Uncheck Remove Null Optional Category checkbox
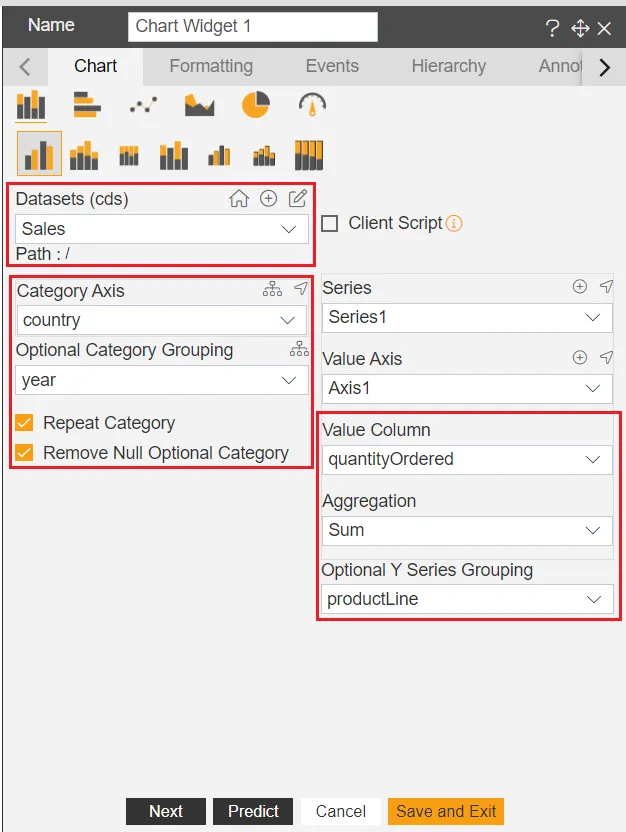The width and height of the screenshot is (626, 832). 24,453
